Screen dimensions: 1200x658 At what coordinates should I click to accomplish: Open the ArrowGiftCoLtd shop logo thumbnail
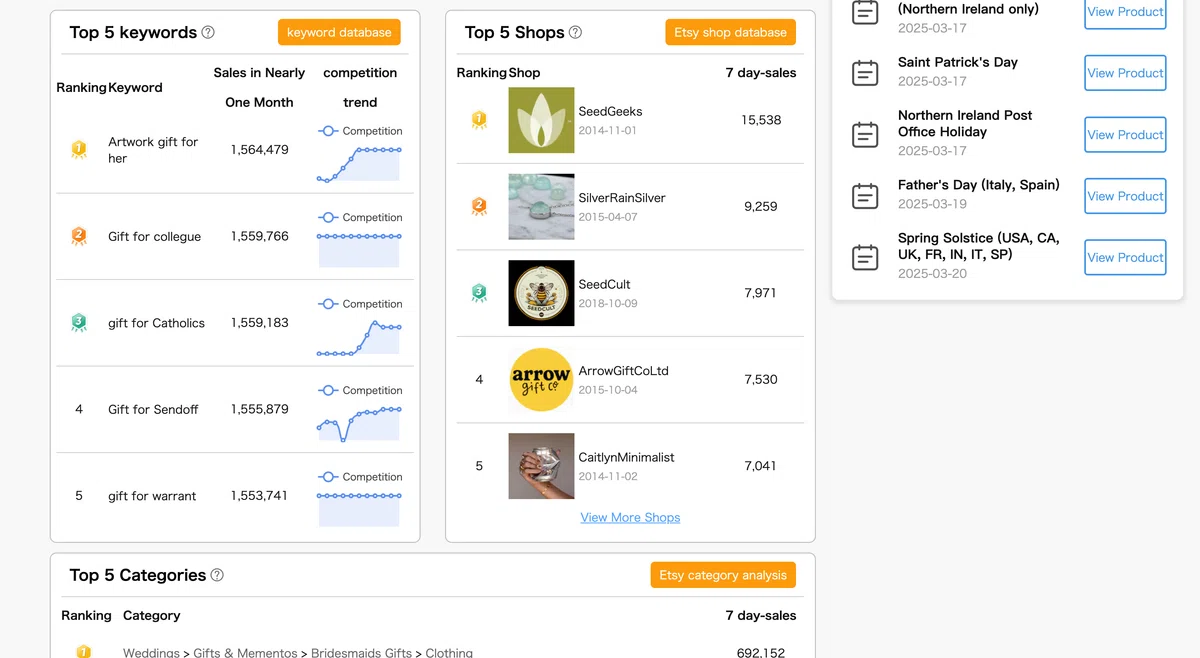coord(541,380)
